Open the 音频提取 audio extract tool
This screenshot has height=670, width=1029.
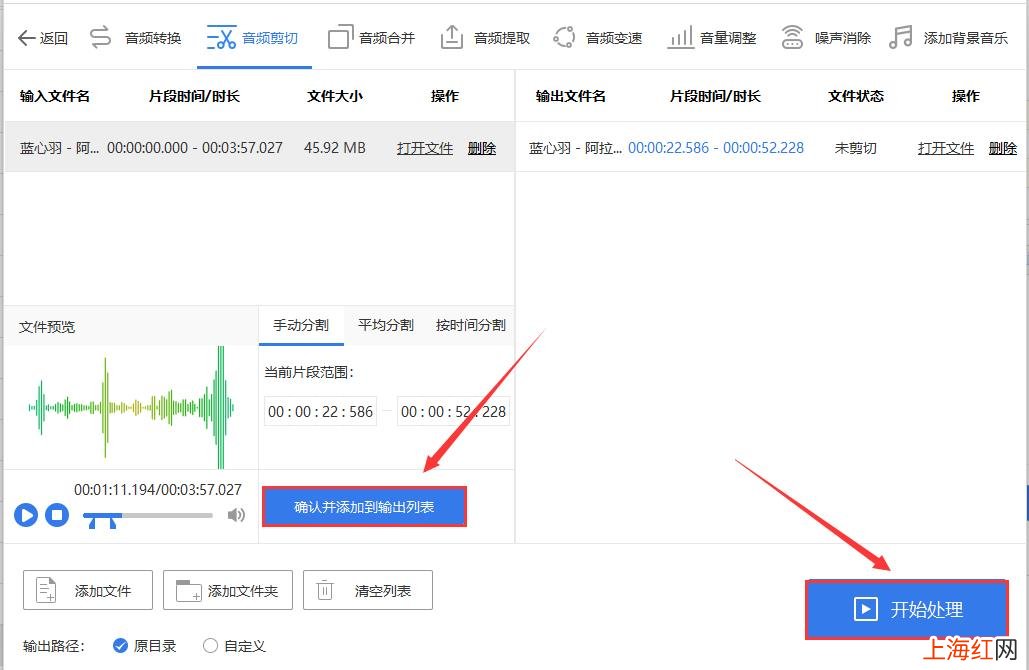[485, 38]
